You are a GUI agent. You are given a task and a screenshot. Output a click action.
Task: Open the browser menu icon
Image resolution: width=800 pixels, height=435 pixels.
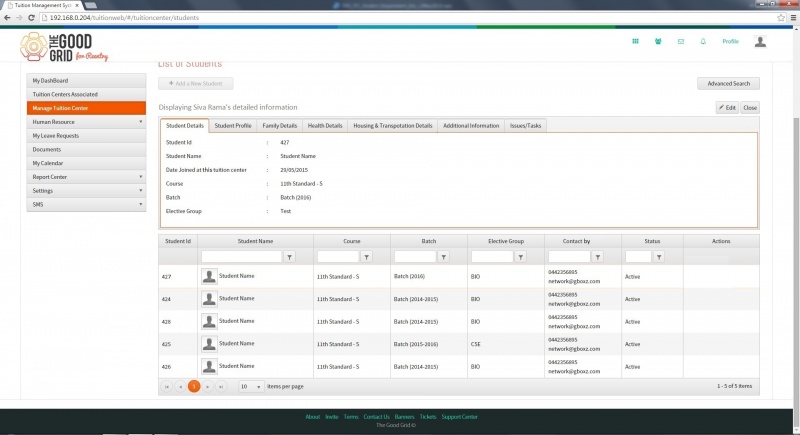[793, 17]
